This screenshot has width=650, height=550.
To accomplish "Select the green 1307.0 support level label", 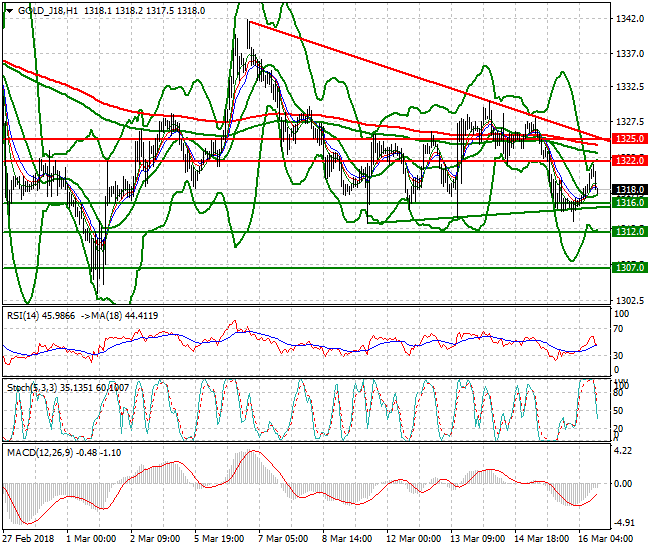I will tap(629, 267).
